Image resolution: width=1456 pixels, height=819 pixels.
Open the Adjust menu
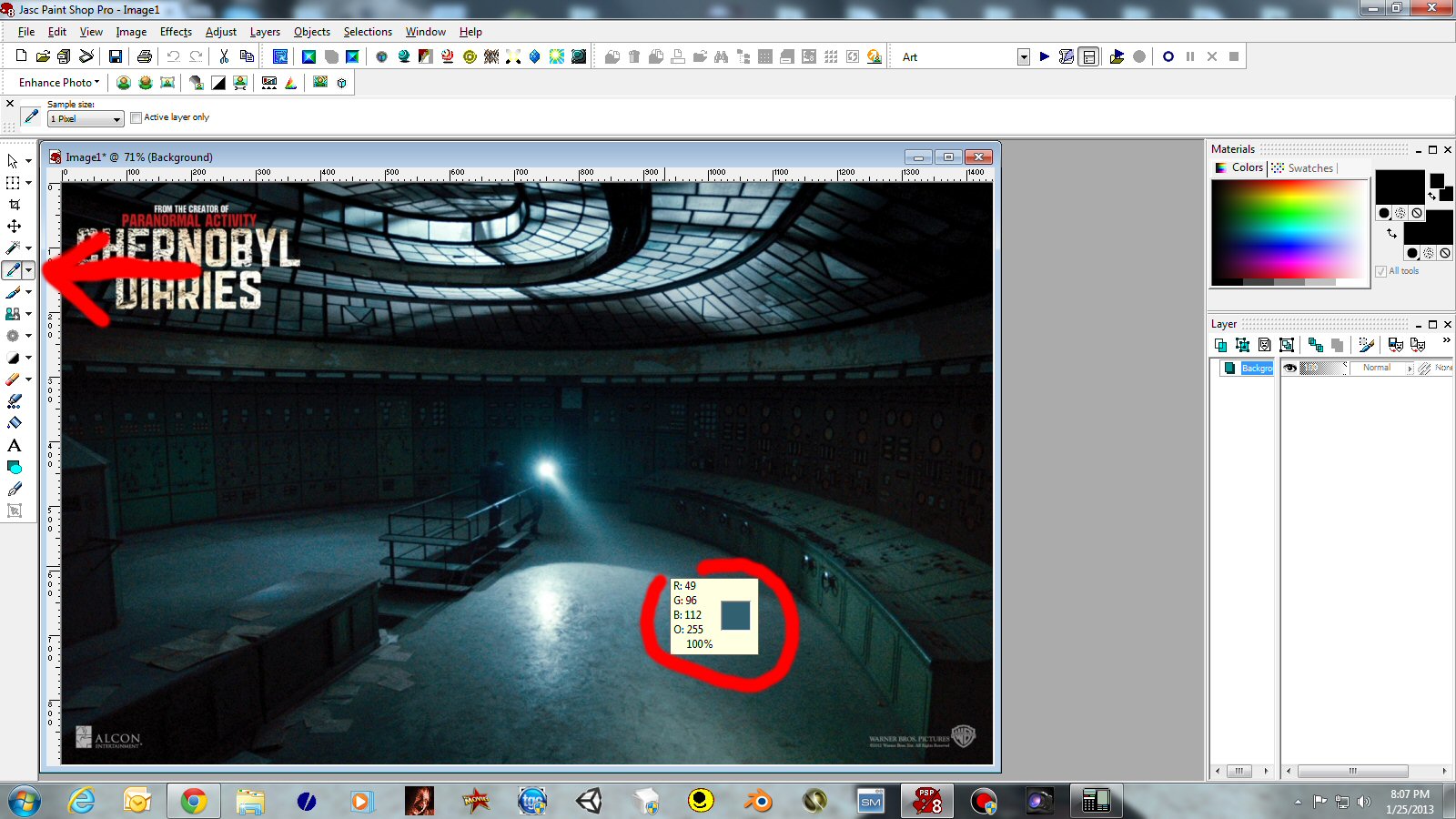pos(221,32)
